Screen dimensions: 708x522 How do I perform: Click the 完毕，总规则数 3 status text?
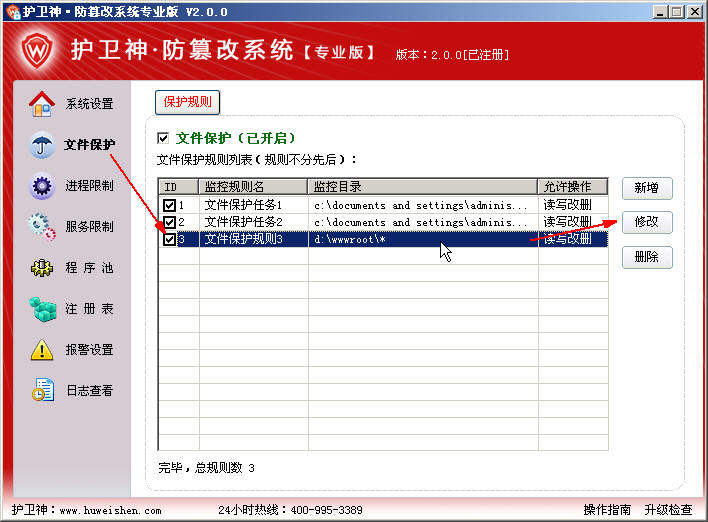[x=206, y=468]
